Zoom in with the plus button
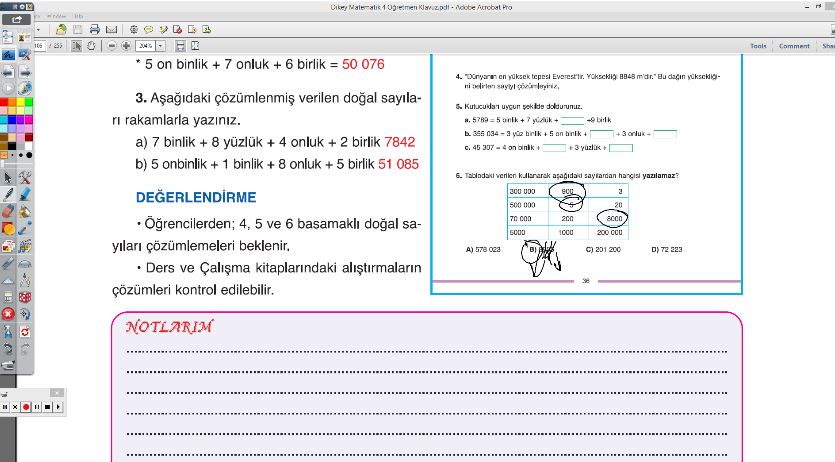The image size is (835, 462). coord(126,46)
